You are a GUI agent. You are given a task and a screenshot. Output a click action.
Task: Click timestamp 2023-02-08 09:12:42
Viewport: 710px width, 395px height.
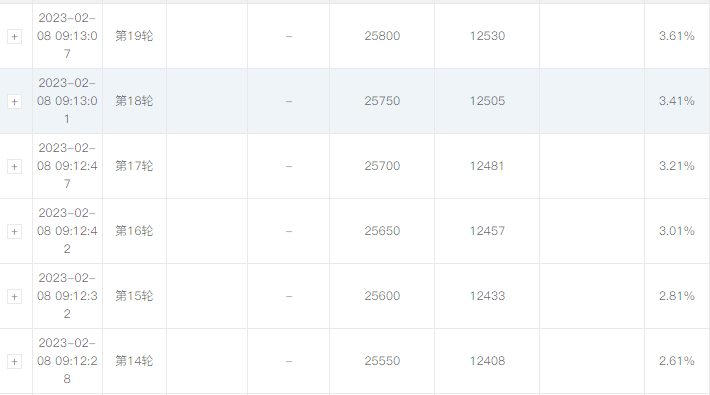[x=67, y=231]
